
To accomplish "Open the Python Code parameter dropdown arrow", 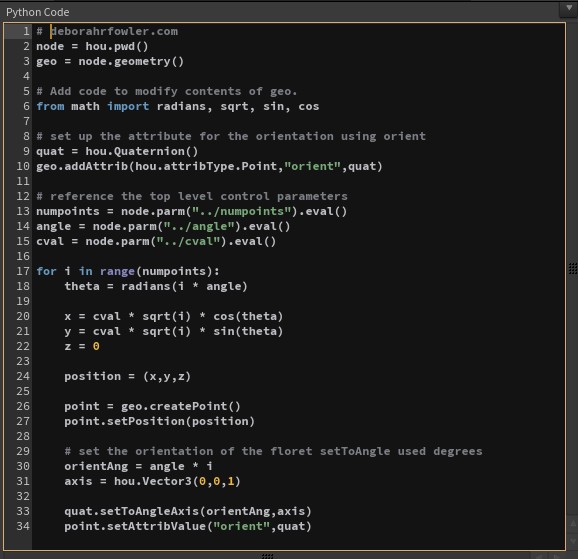I will pyautogui.click(x=568, y=8).
